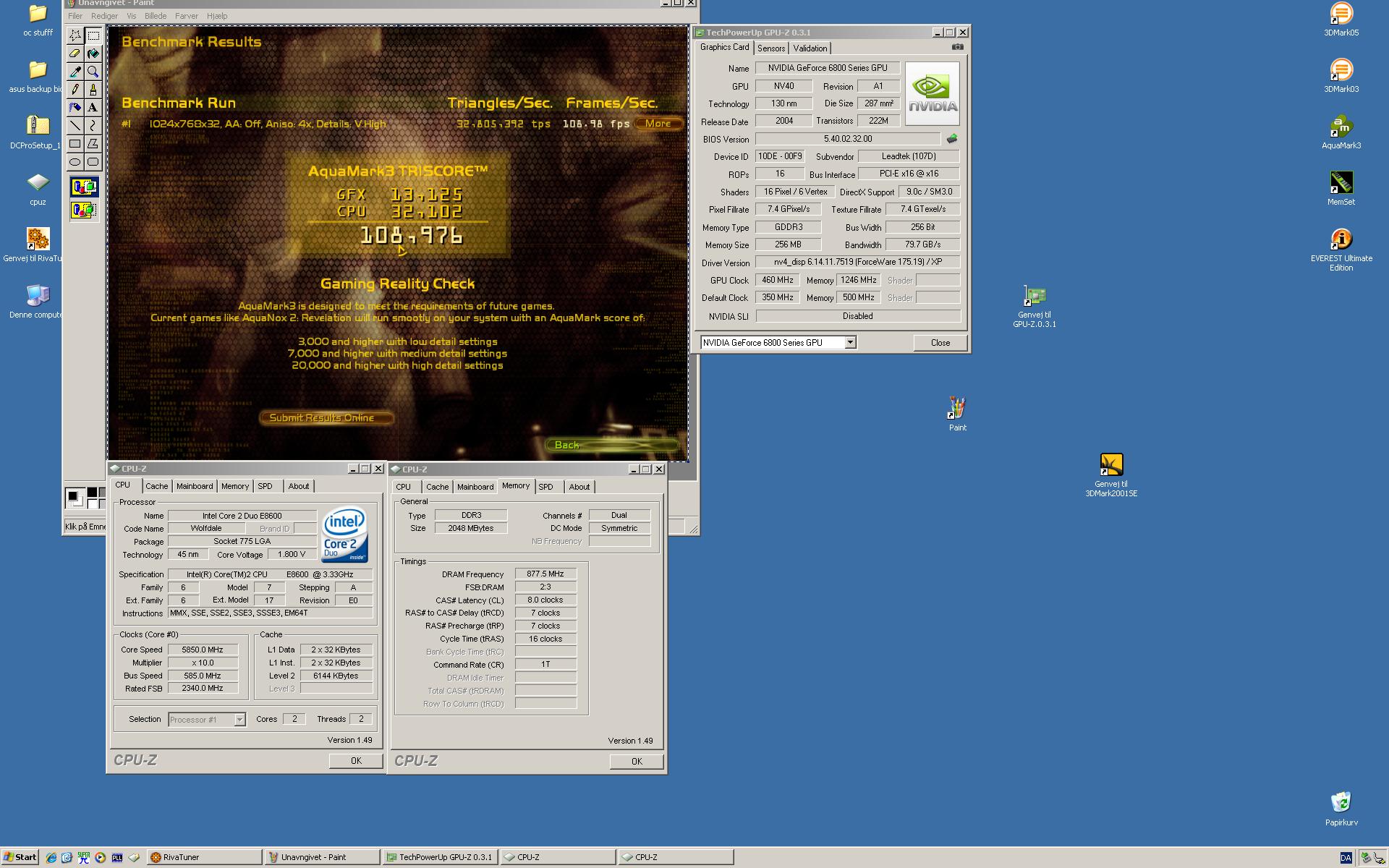Select the Airbrush spray tool

[75, 108]
